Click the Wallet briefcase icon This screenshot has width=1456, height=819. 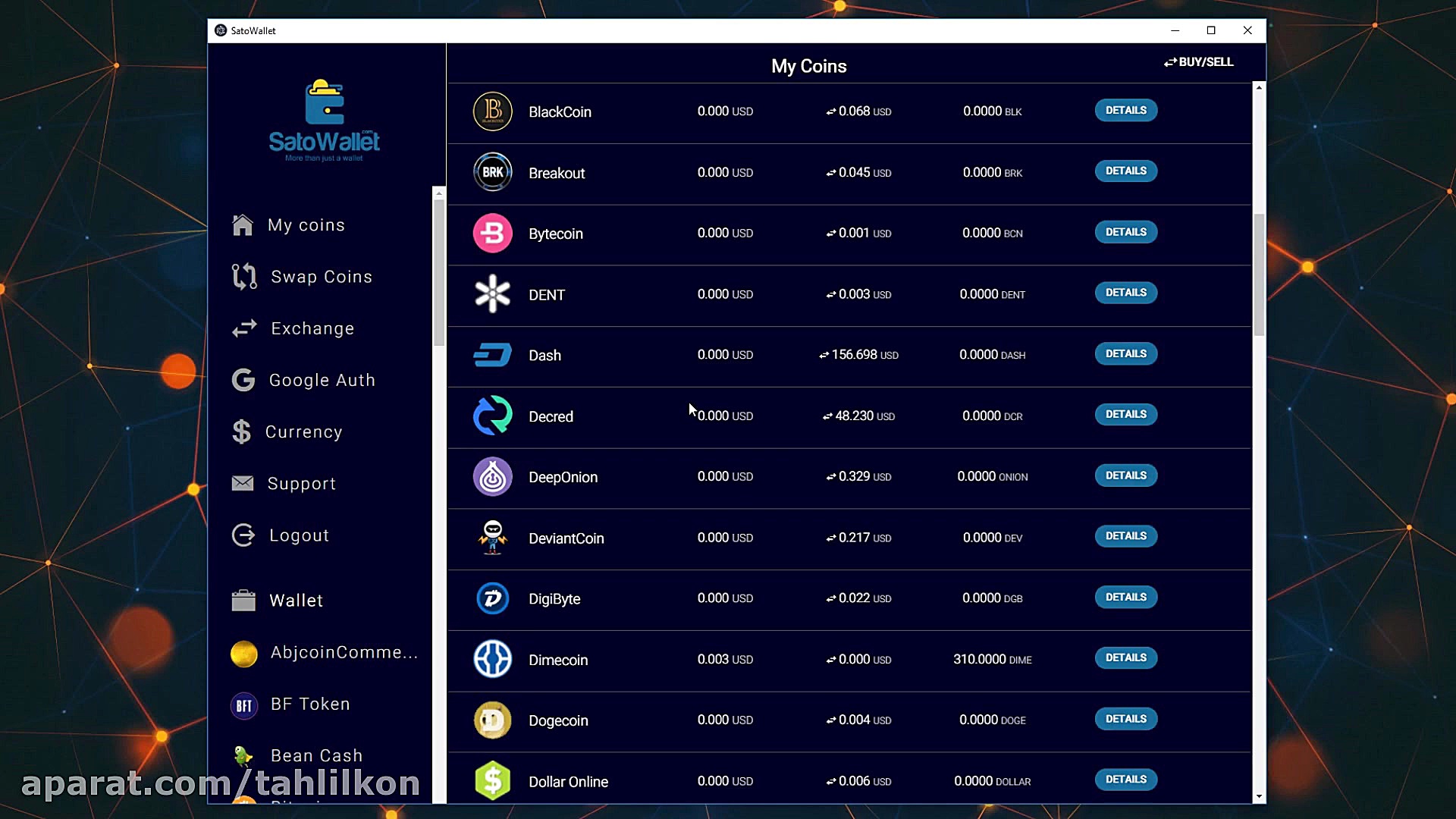[243, 601]
